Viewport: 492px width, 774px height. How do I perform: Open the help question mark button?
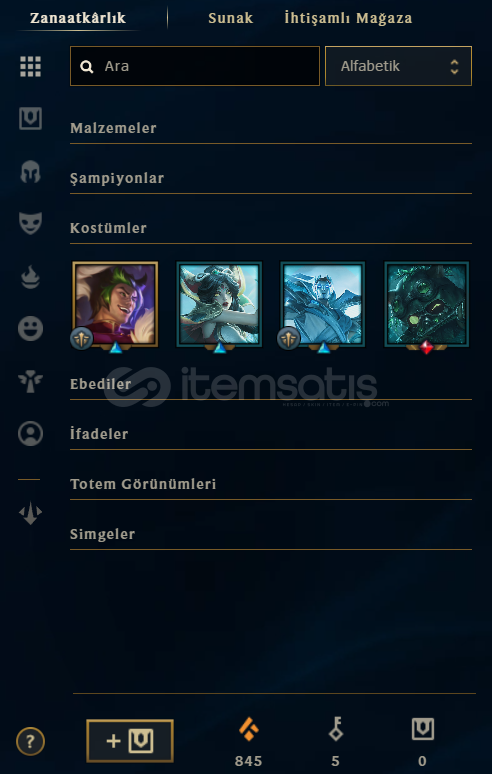[30, 741]
